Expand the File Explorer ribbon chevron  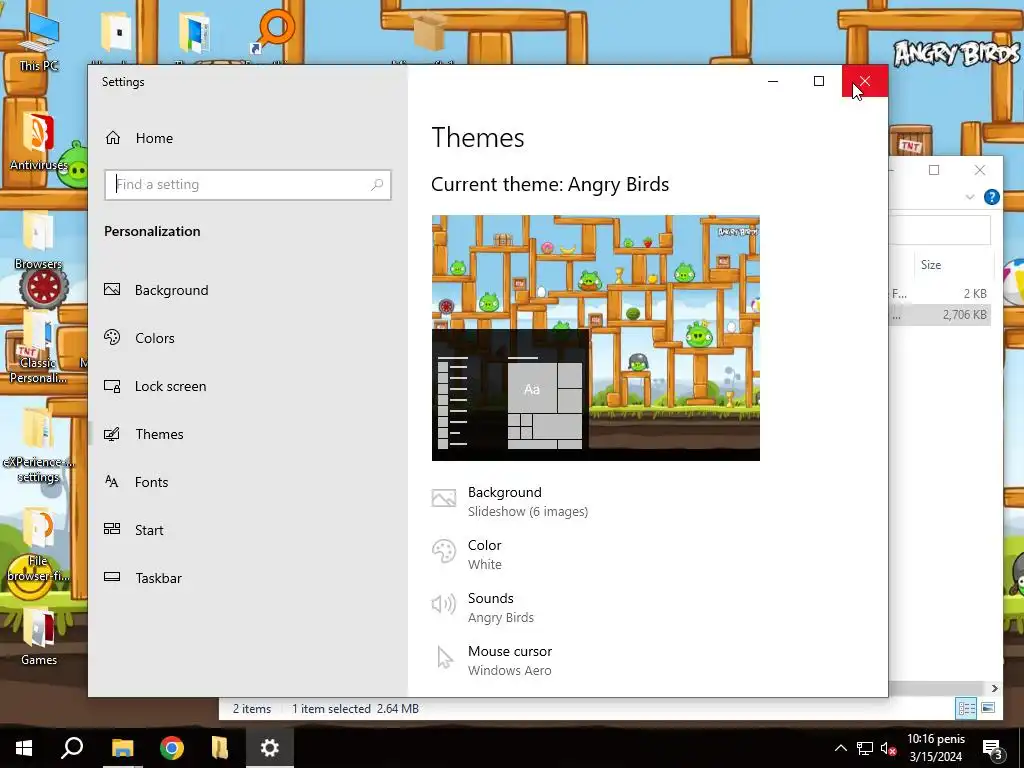[x=970, y=197]
